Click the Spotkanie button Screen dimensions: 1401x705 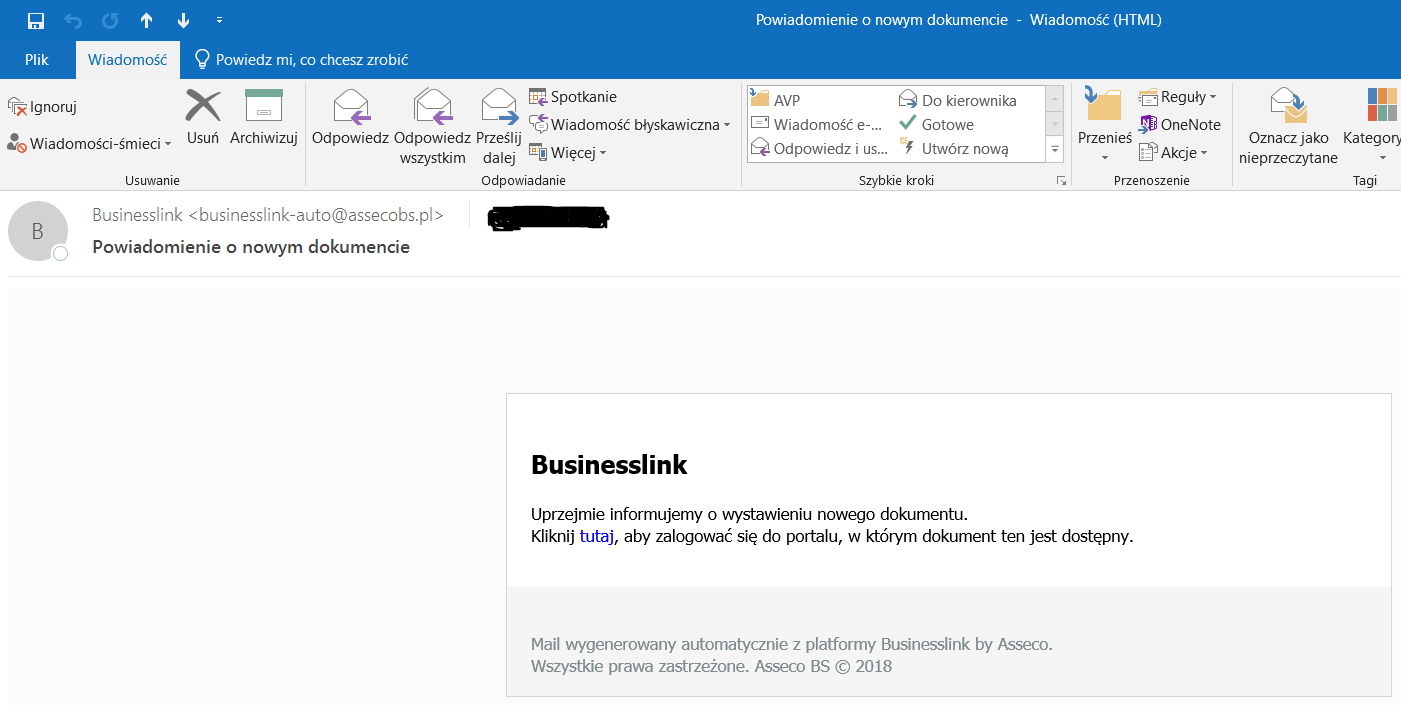point(573,97)
